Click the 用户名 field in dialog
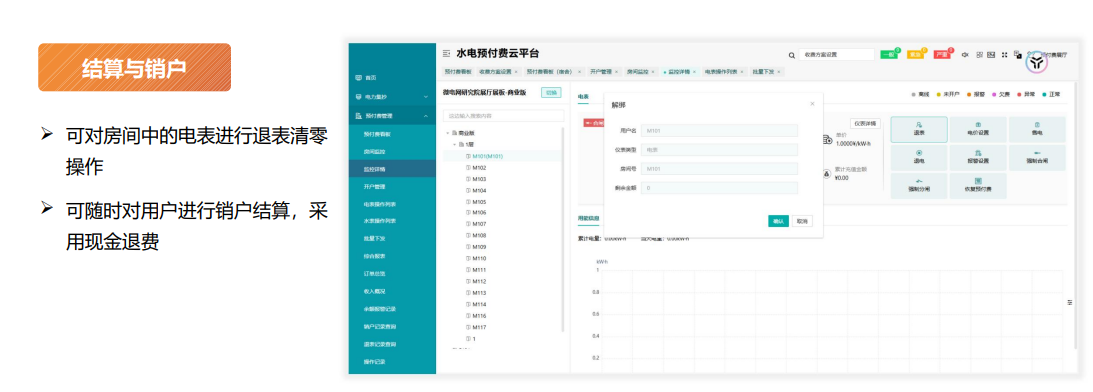Screen dimensions: 1093x392 [719, 130]
